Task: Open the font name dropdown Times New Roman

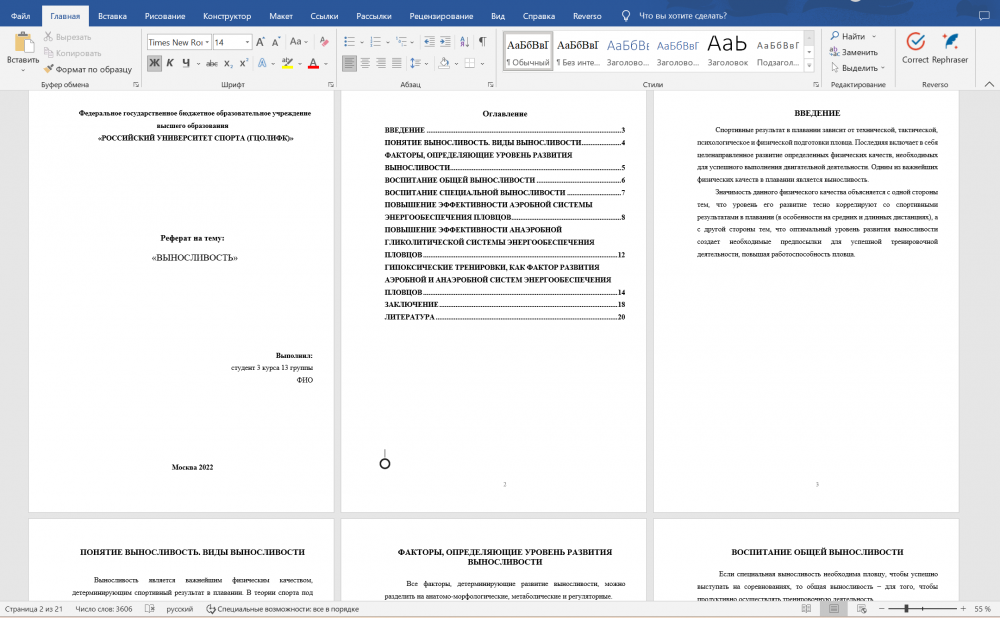Action: point(207,42)
